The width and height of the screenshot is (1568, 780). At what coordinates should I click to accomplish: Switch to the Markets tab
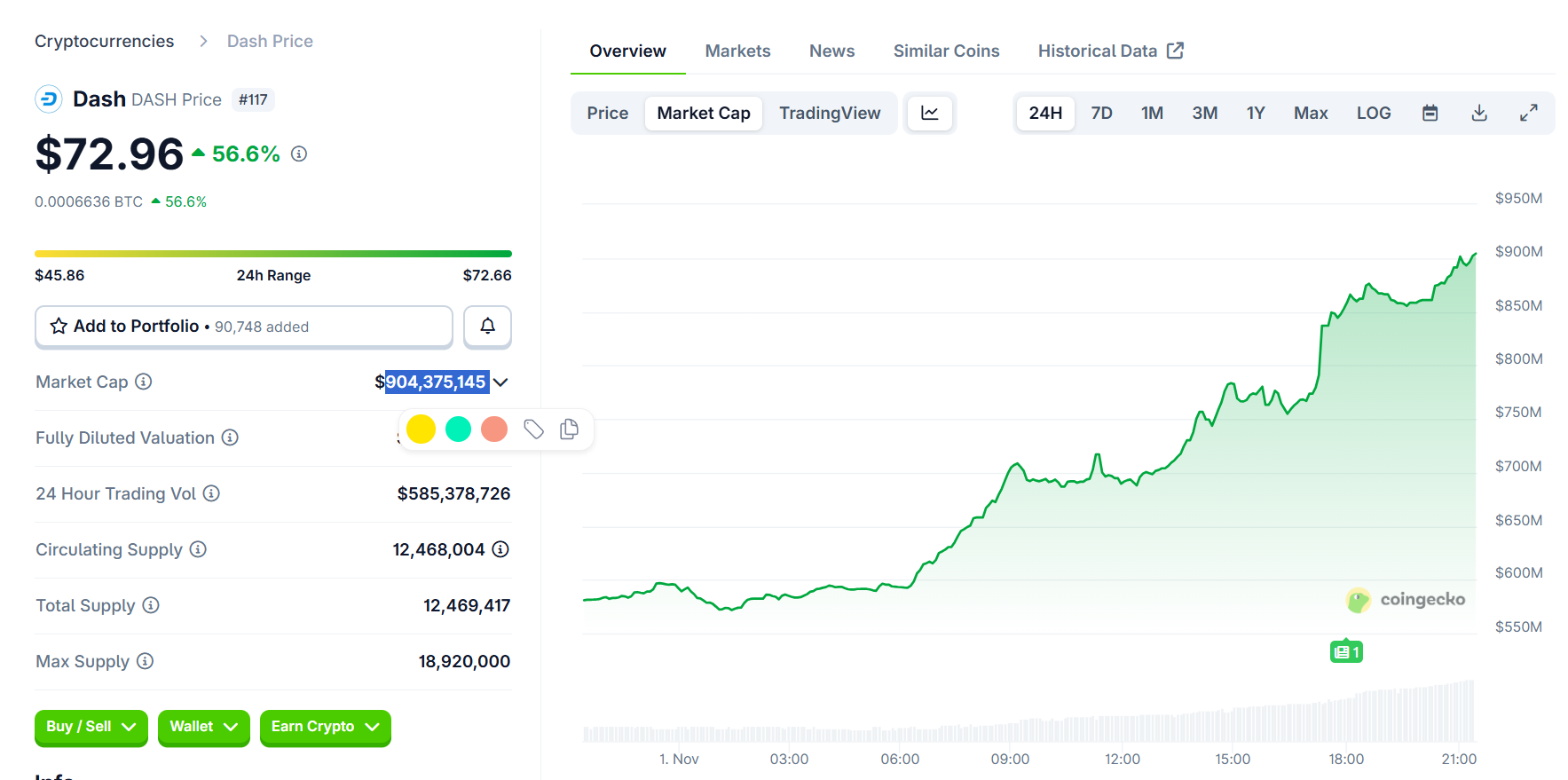(737, 51)
